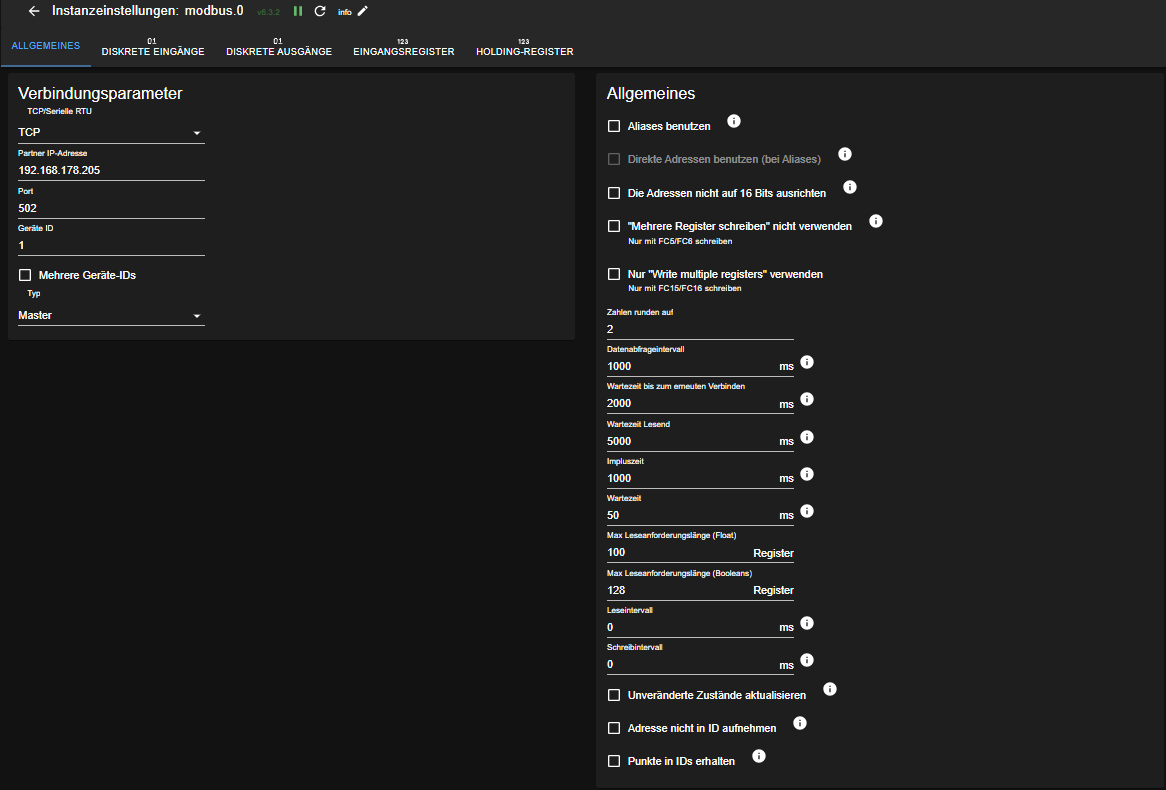Screen dimensions: 1166x790
Task: Click the Verbindungsparameter heading
Action: coord(100,94)
